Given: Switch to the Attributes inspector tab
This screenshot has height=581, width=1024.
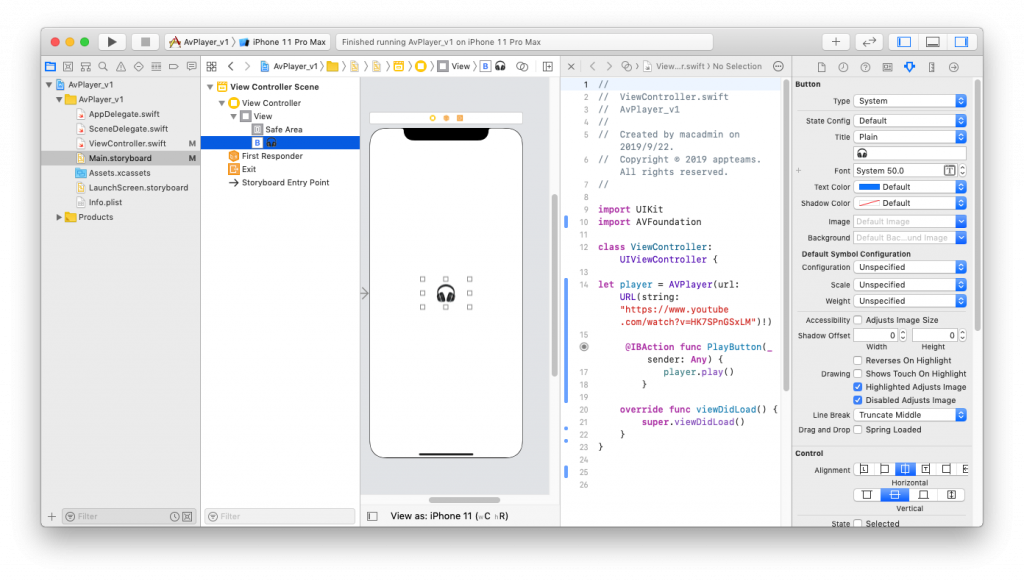Looking at the screenshot, I should tap(909, 67).
